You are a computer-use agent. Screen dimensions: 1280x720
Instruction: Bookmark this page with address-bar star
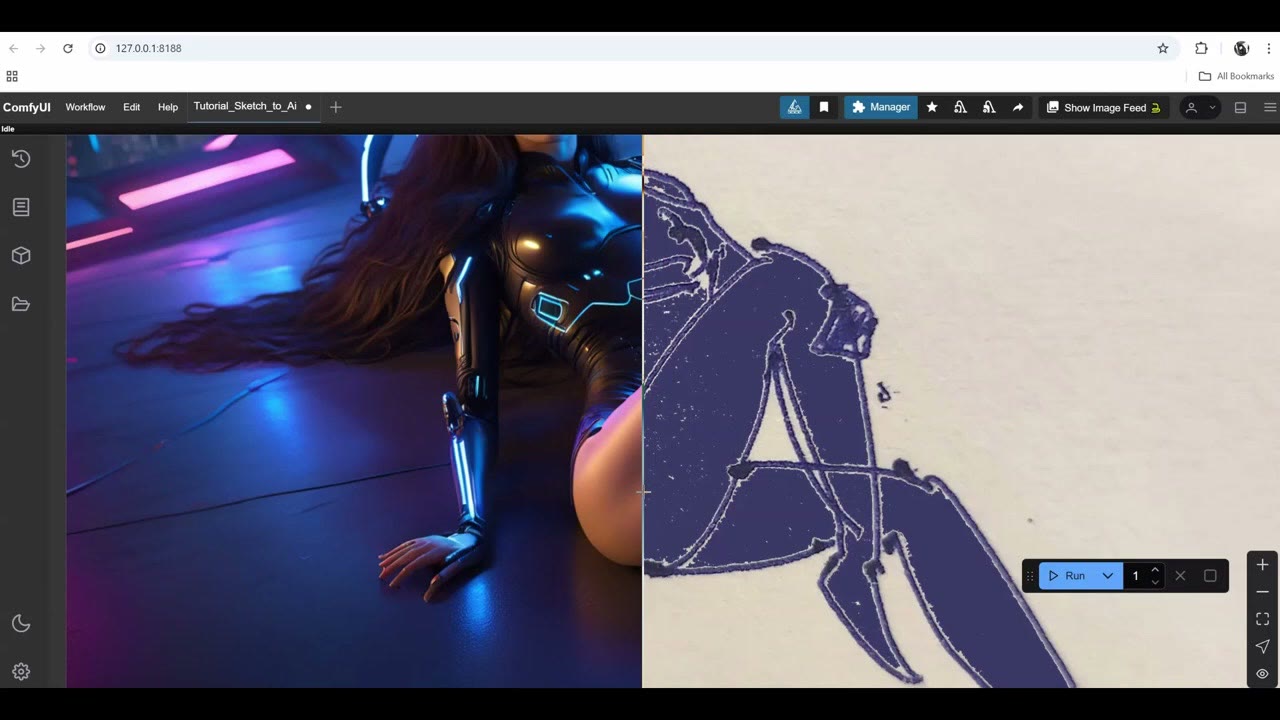coord(1163,48)
